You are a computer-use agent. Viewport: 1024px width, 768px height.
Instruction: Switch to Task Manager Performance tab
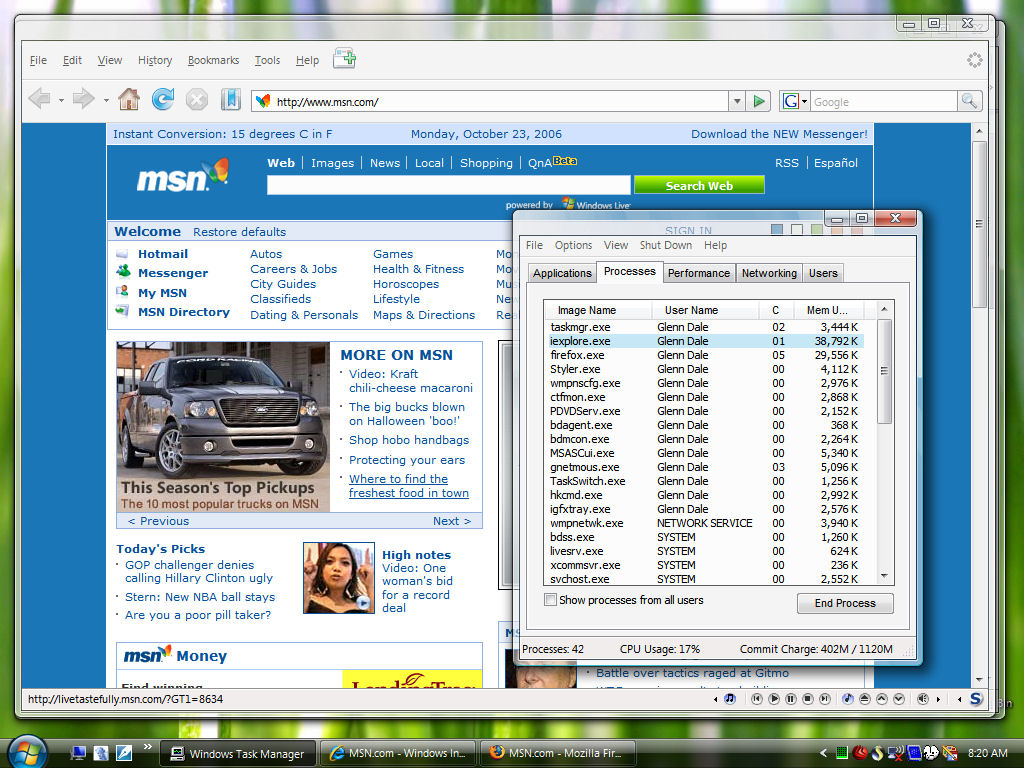[x=699, y=273]
